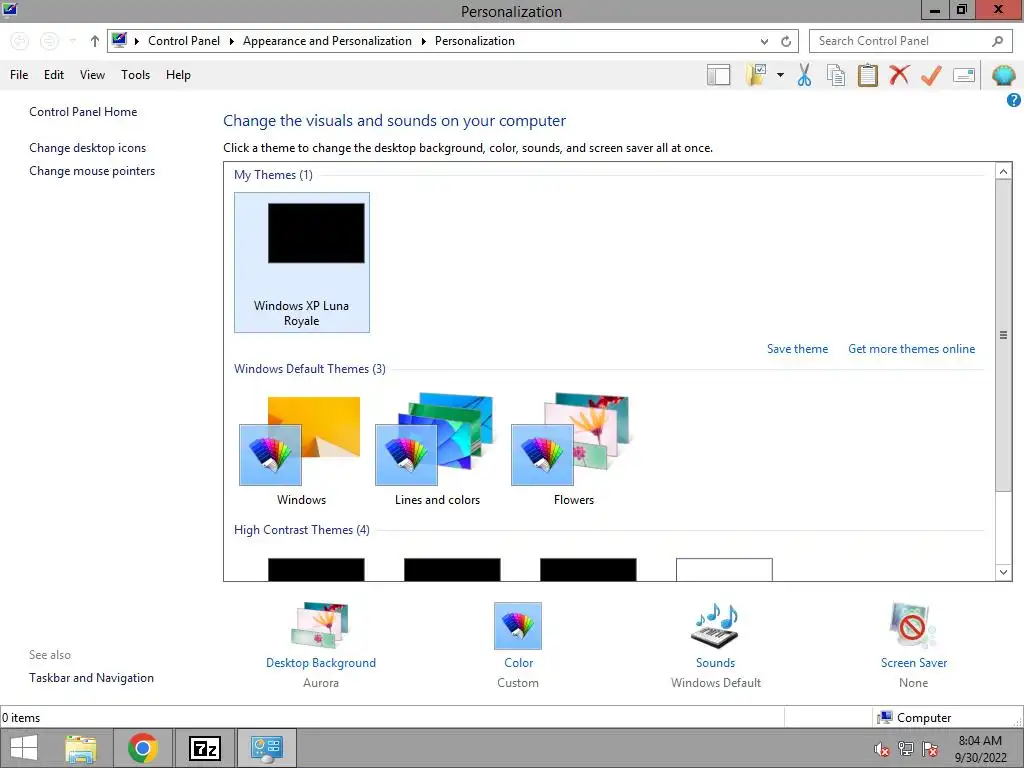Open Taskbar and Navigation link
Screen dimensions: 1024x768
91,678
